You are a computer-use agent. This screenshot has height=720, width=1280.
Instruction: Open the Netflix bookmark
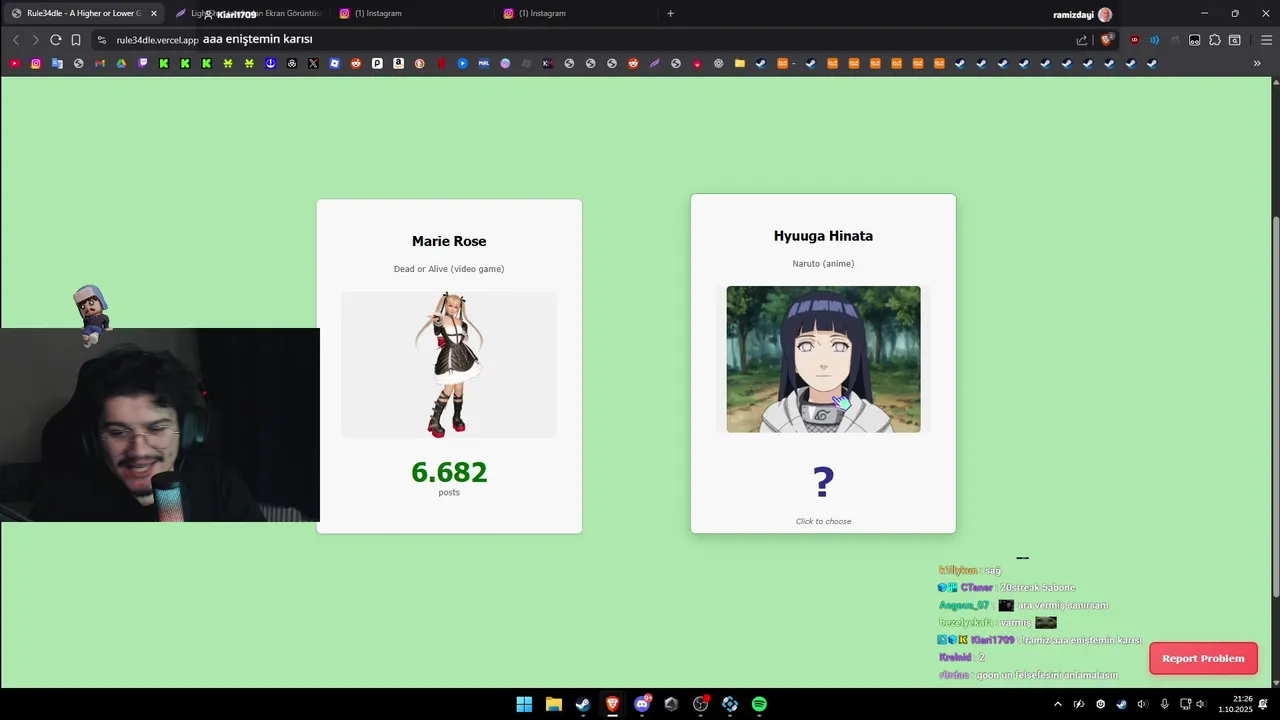[441, 63]
